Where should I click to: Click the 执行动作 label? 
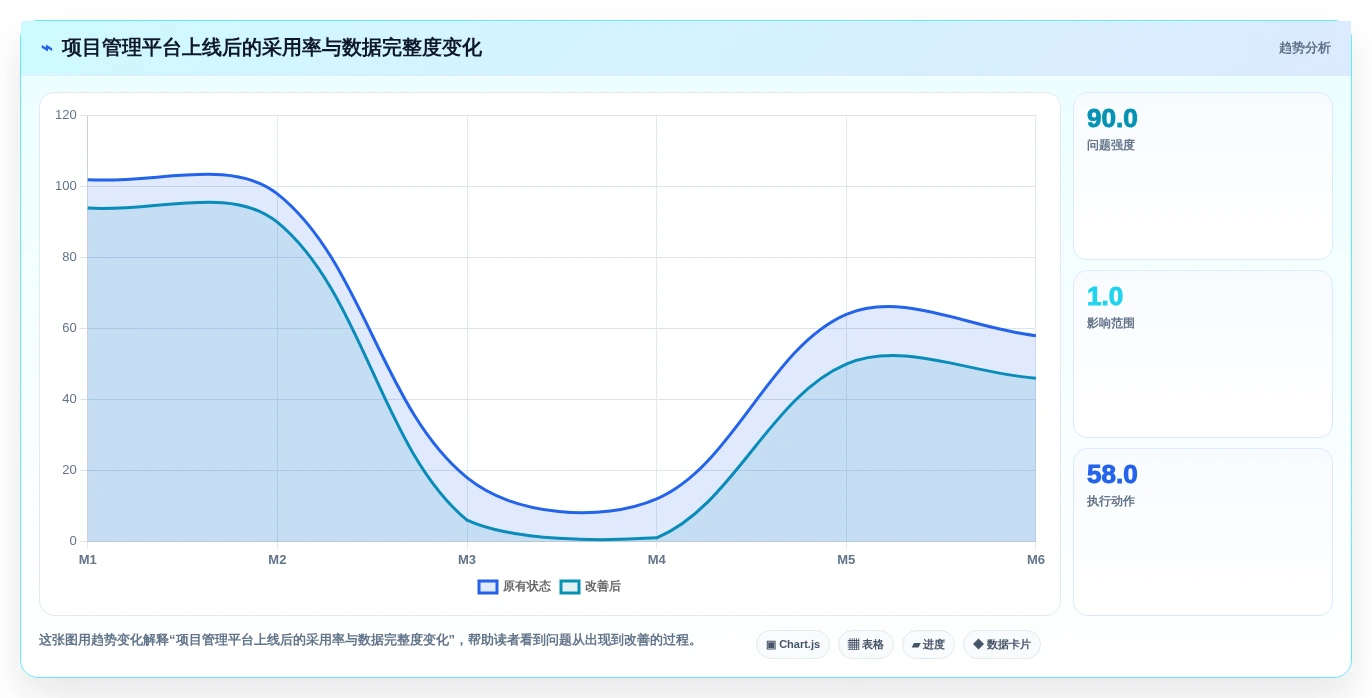pyautogui.click(x=1111, y=501)
